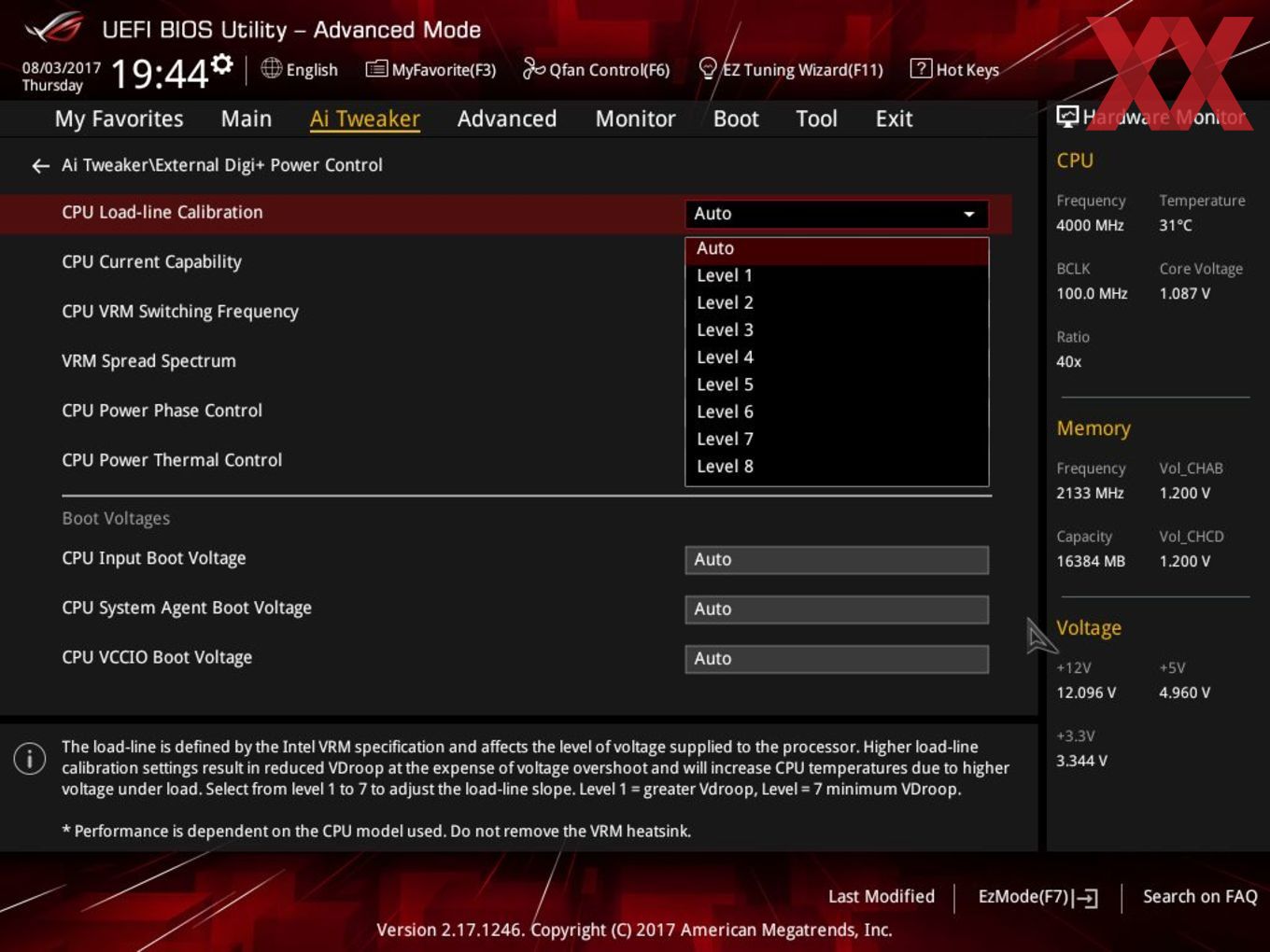
Task: Click the 19:44 clock display
Action: click(160, 73)
